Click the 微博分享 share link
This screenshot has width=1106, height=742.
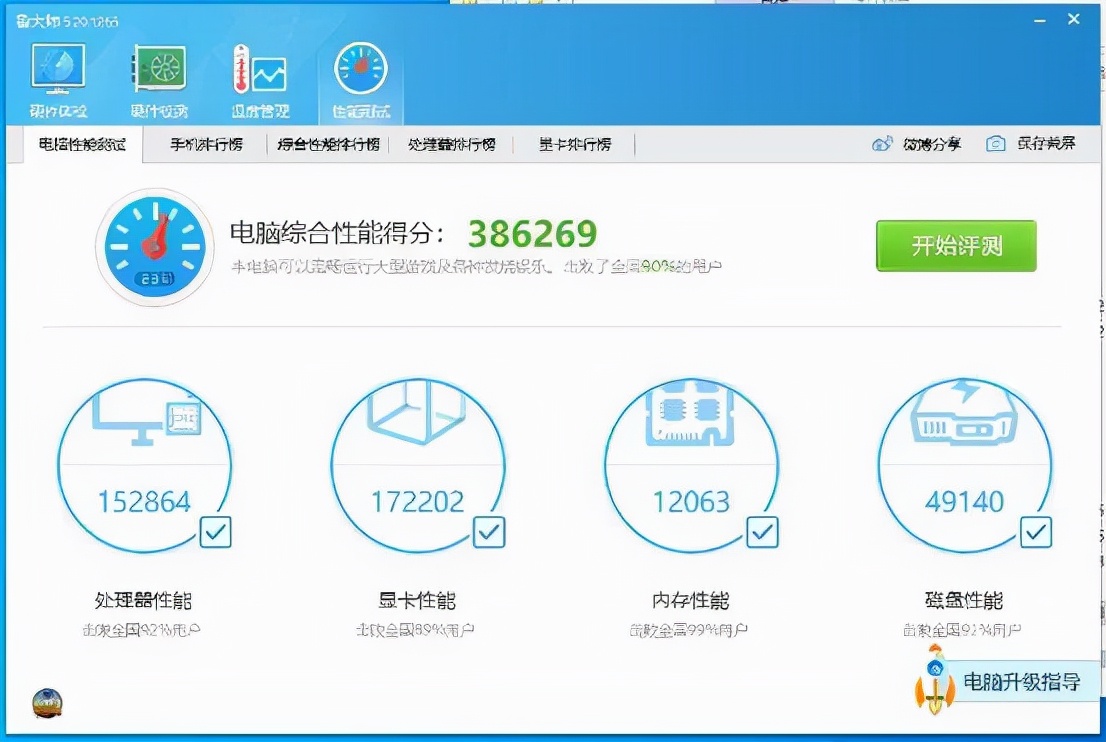pyautogui.click(x=934, y=144)
